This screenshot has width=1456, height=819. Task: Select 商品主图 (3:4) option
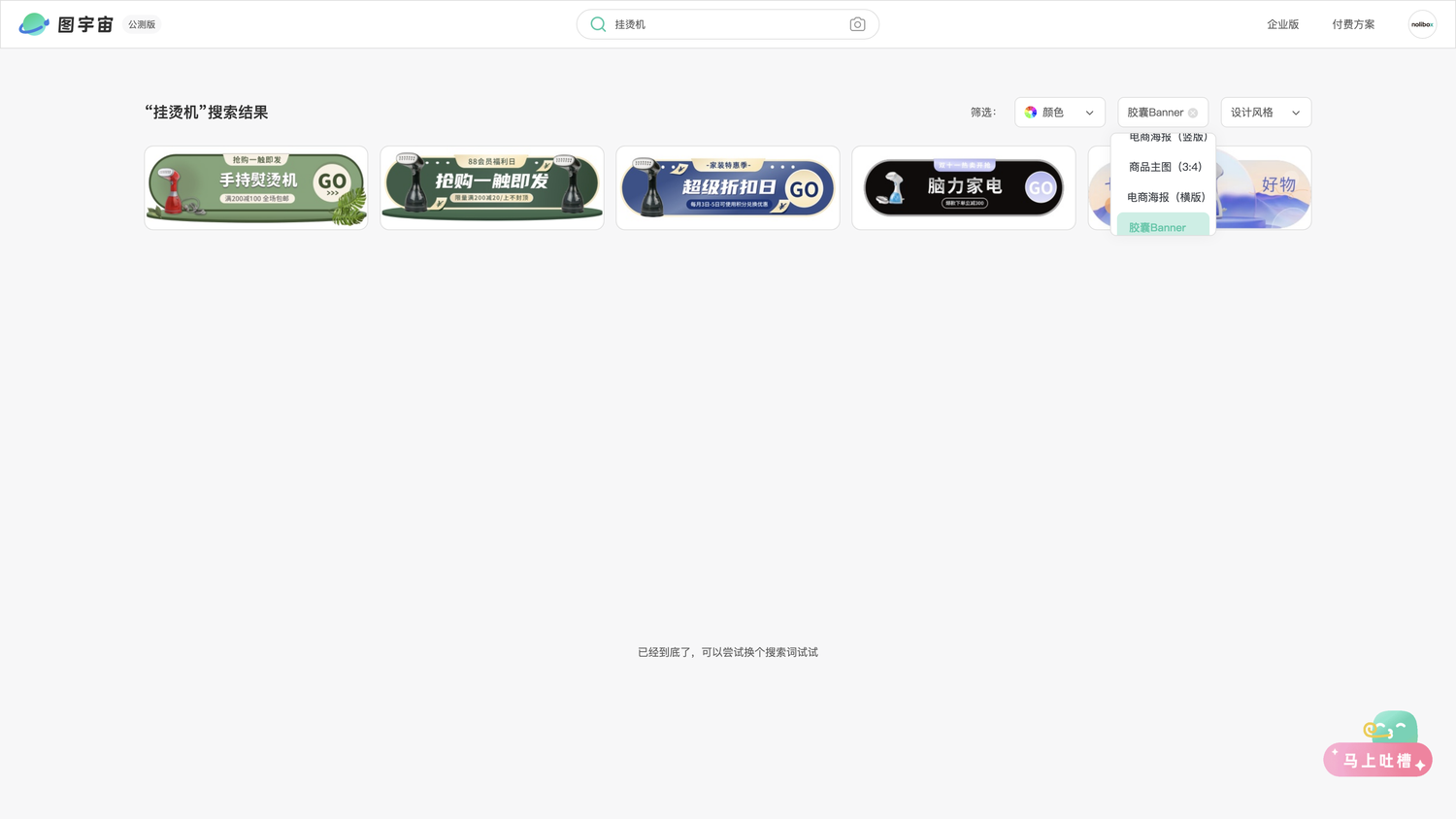[x=1163, y=167]
